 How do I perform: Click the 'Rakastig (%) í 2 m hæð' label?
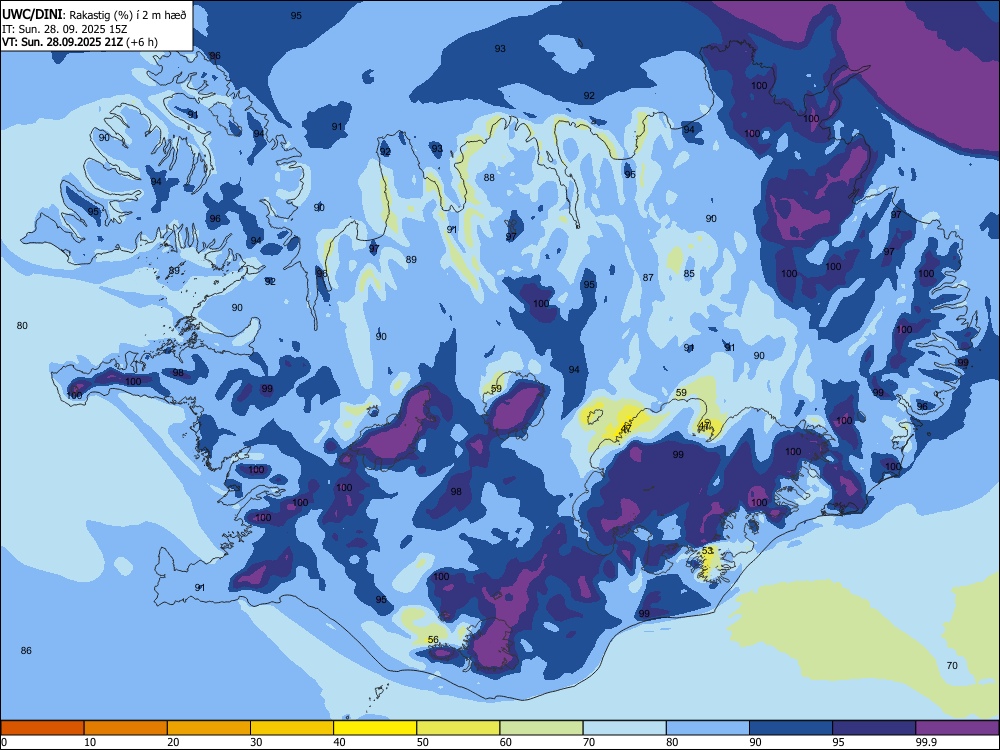coord(128,15)
